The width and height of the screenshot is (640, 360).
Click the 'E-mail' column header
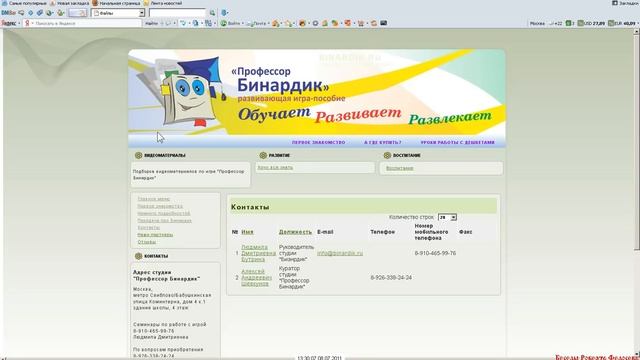click(x=325, y=232)
